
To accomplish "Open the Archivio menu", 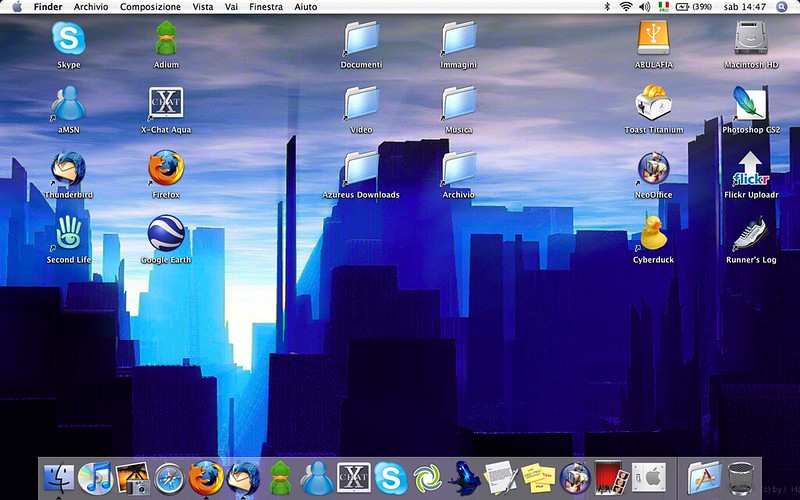I will [90, 7].
